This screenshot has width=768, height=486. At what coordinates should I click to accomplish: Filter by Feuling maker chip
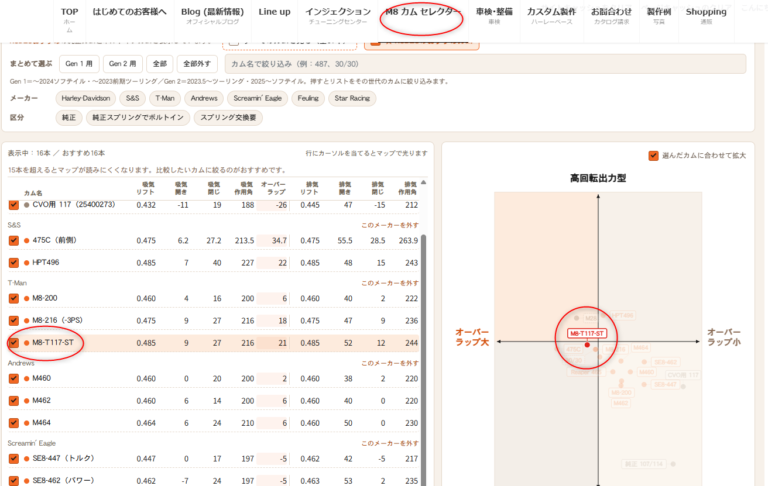[308, 98]
